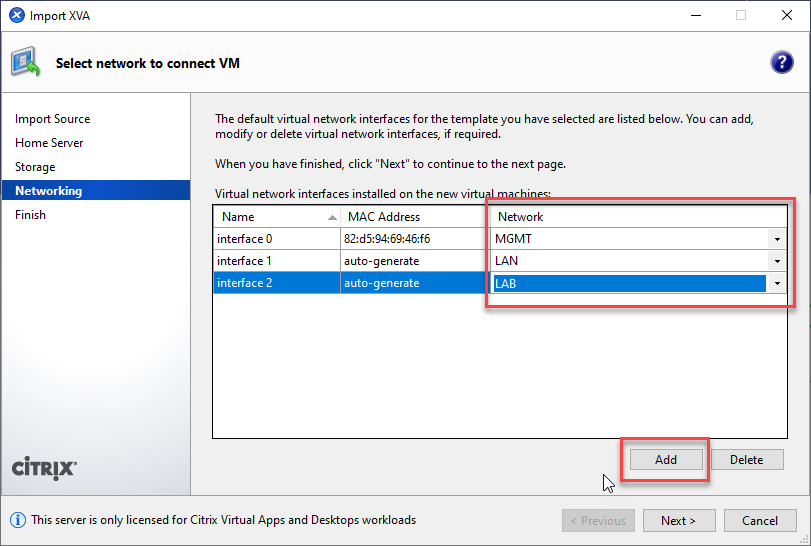Switch to the Storage step
The image size is (811, 546).
click(35, 167)
